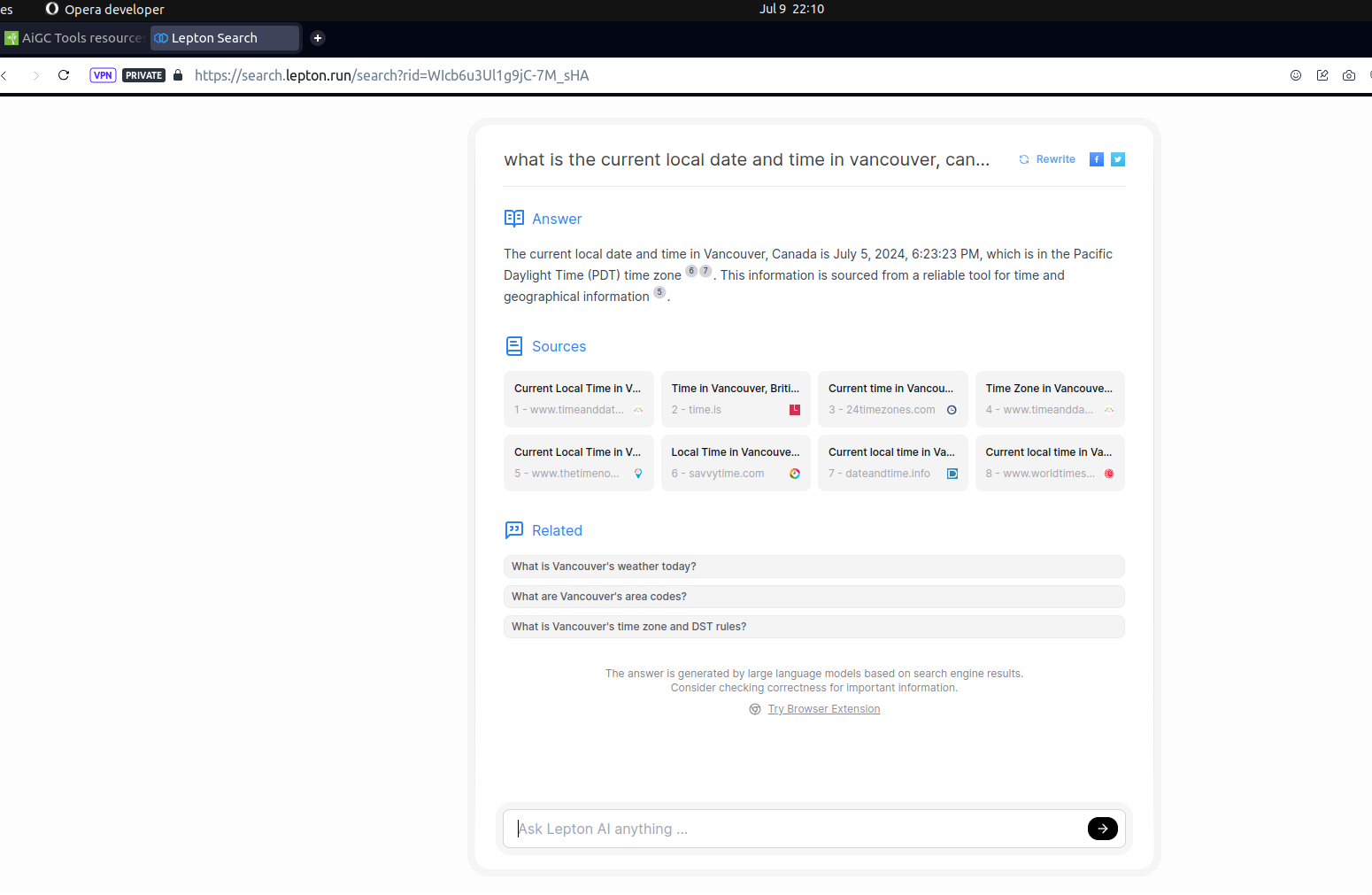The height and width of the screenshot is (895, 1372).
Task: Click the time.is red favicon
Action: click(x=795, y=410)
